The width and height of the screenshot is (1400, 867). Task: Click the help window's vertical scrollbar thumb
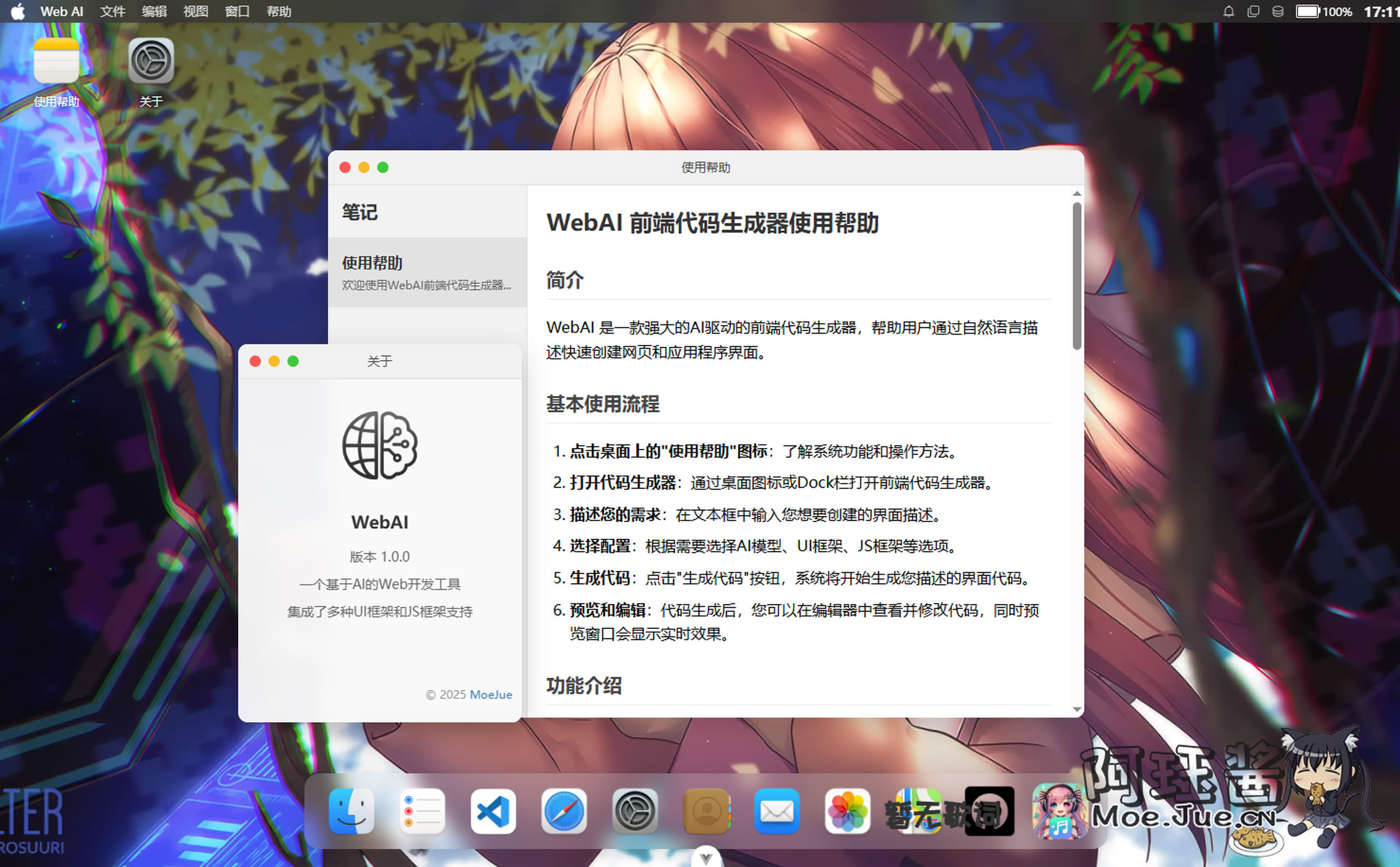(1077, 275)
